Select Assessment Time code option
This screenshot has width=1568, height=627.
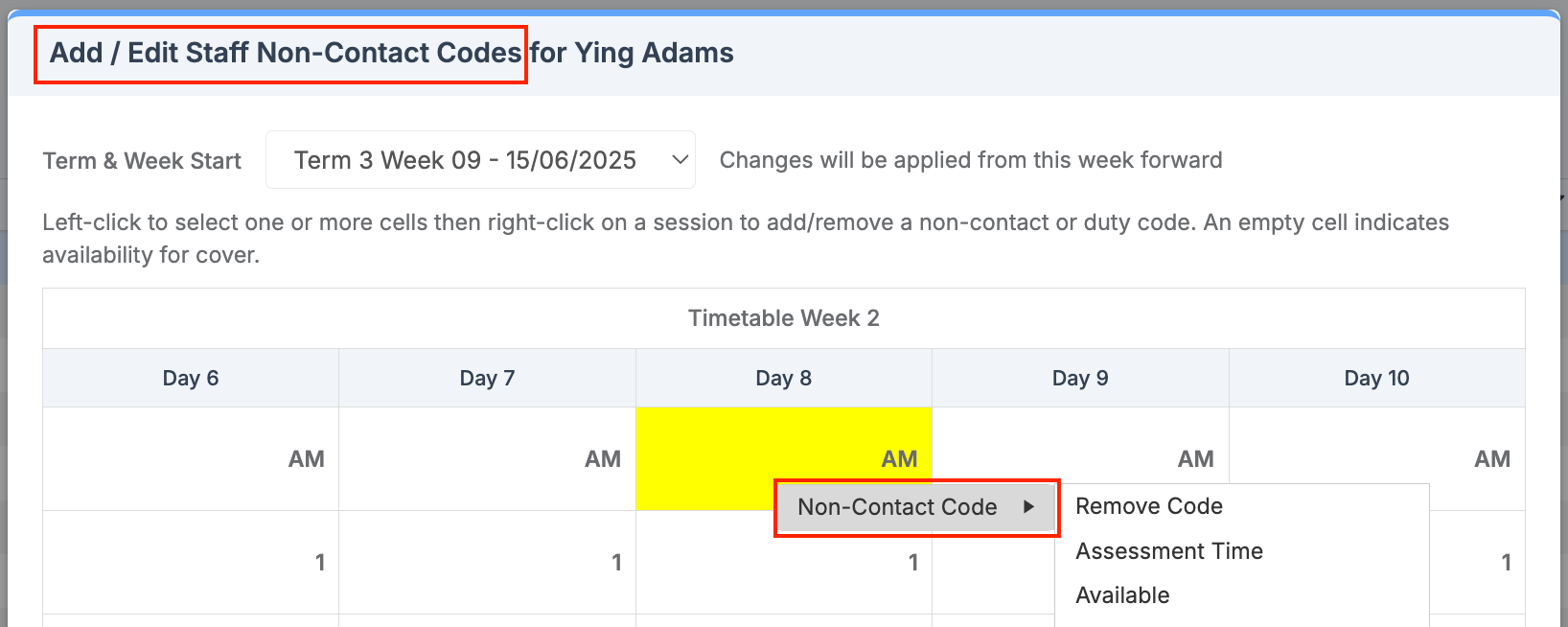pyautogui.click(x=1168, y=551)
